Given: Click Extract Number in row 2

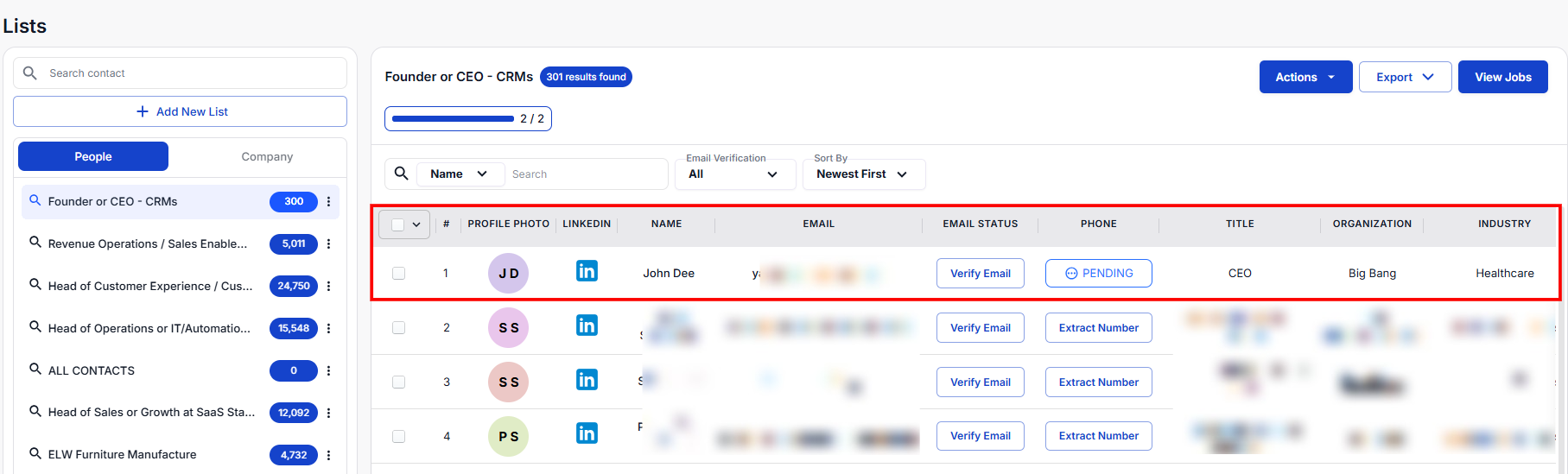Looking at the screenshot, I should [x=1098, y=328].
